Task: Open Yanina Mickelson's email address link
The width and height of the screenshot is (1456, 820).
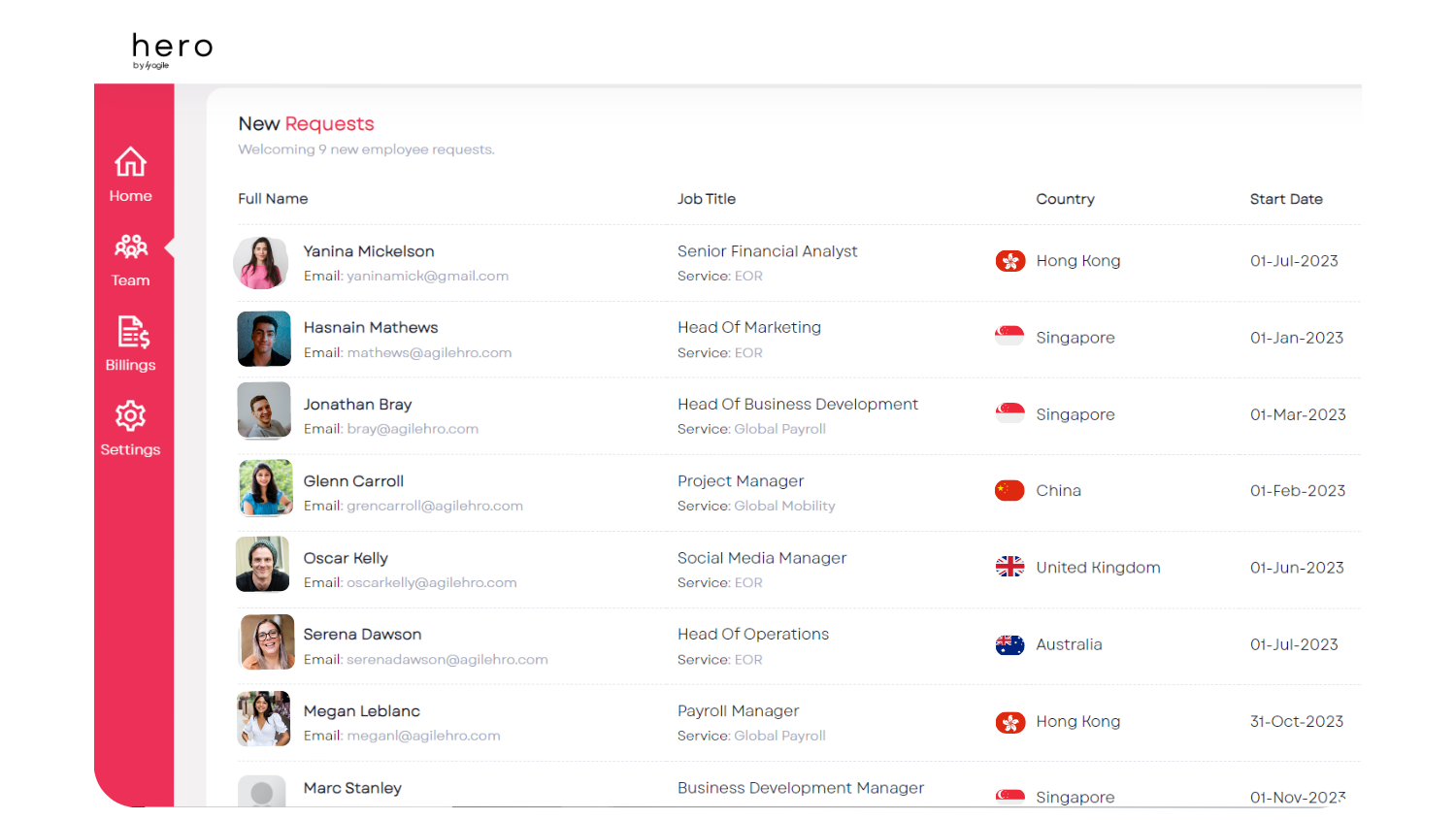Action: click(427, 277)
